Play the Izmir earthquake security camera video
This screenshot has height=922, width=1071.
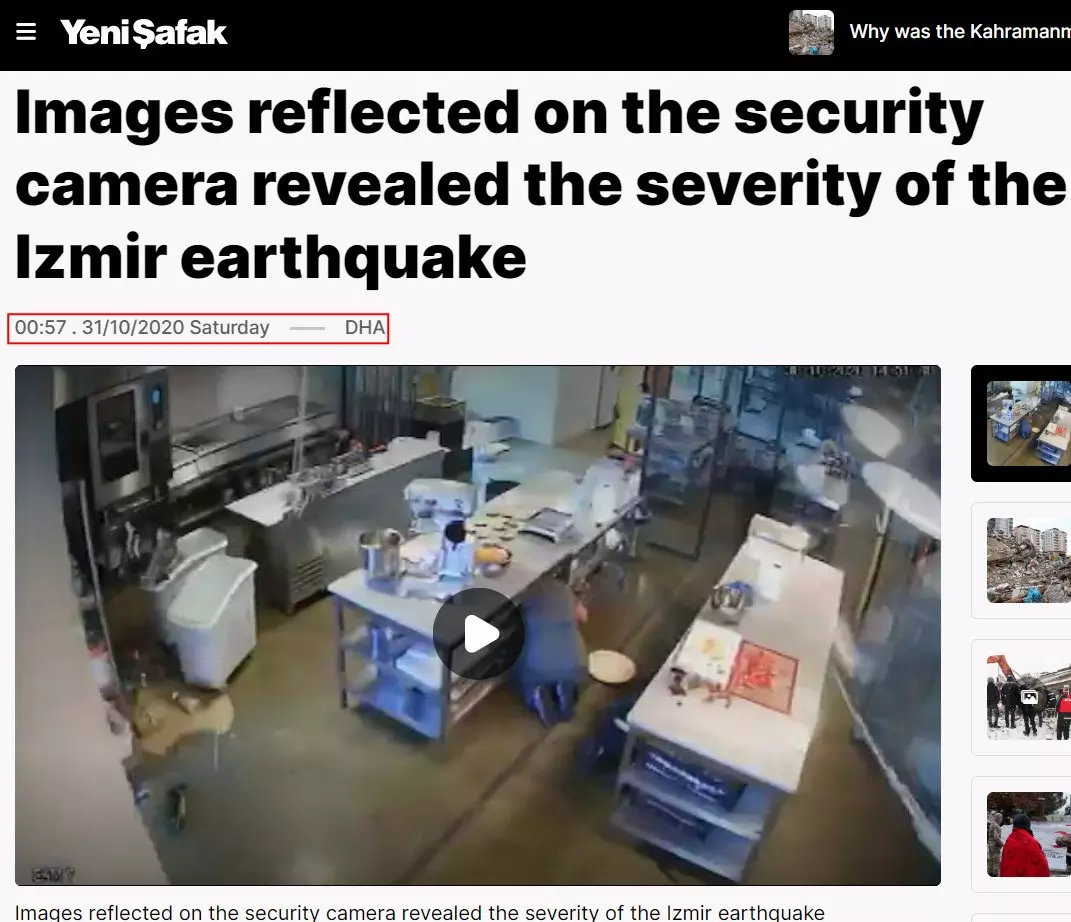pos(478,634)
